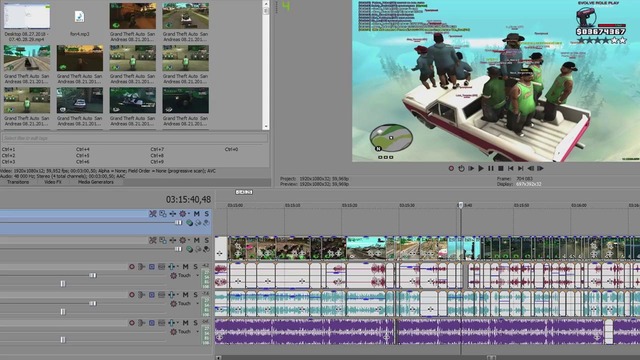The height and width of the screenshot is (360, 640).
Task: Click Next Frame in preview transport
Action: click(540, 168)
